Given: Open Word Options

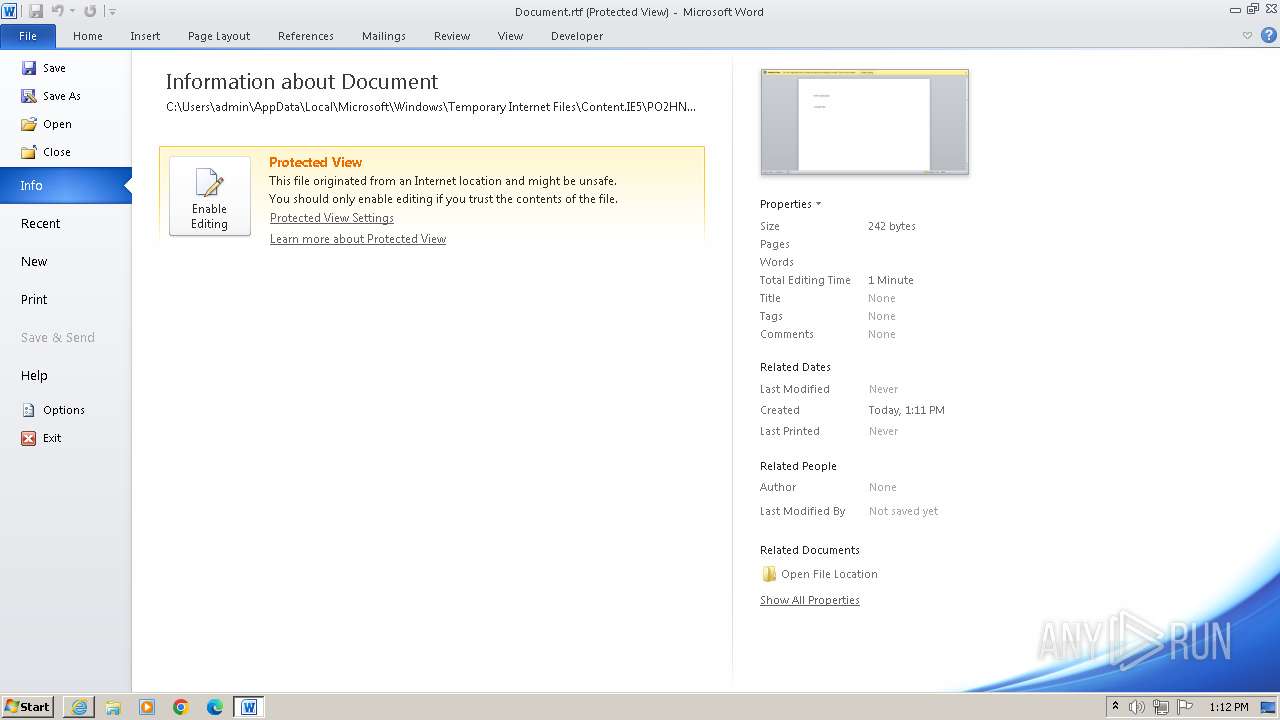Looking at the screenshot, I should click(53, 410).
